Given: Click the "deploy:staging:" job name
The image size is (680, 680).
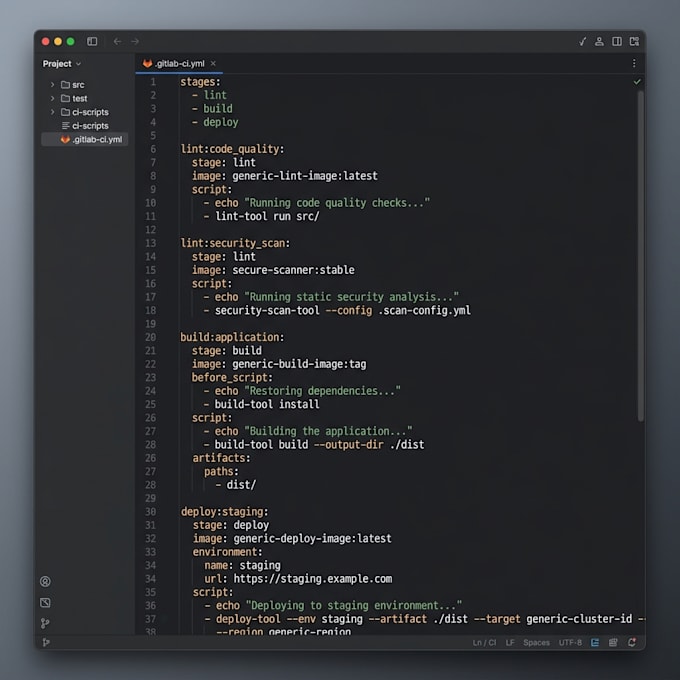Looking at the screenshot, I should (225, 511).
